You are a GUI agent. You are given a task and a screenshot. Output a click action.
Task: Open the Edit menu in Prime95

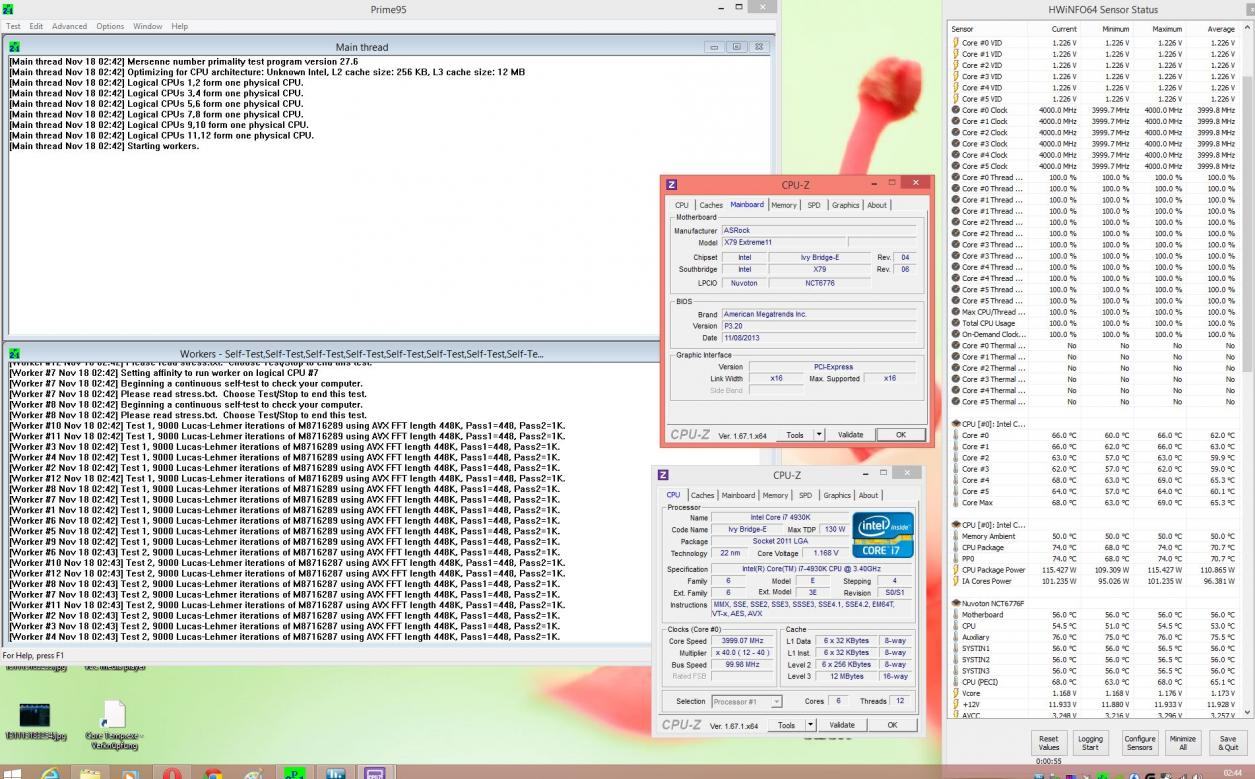point(36,26)
